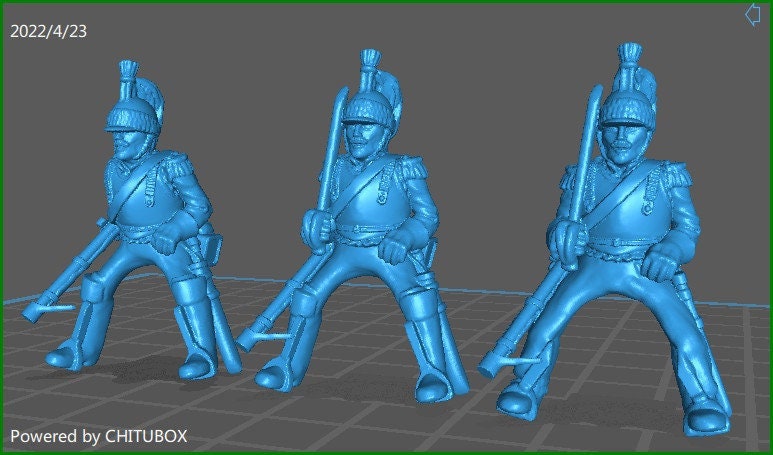Image resolution: width=773 pixels, height=455 pixels.
Task: Select the middle cavalry soldier model's chest
Action: [370, 200]
